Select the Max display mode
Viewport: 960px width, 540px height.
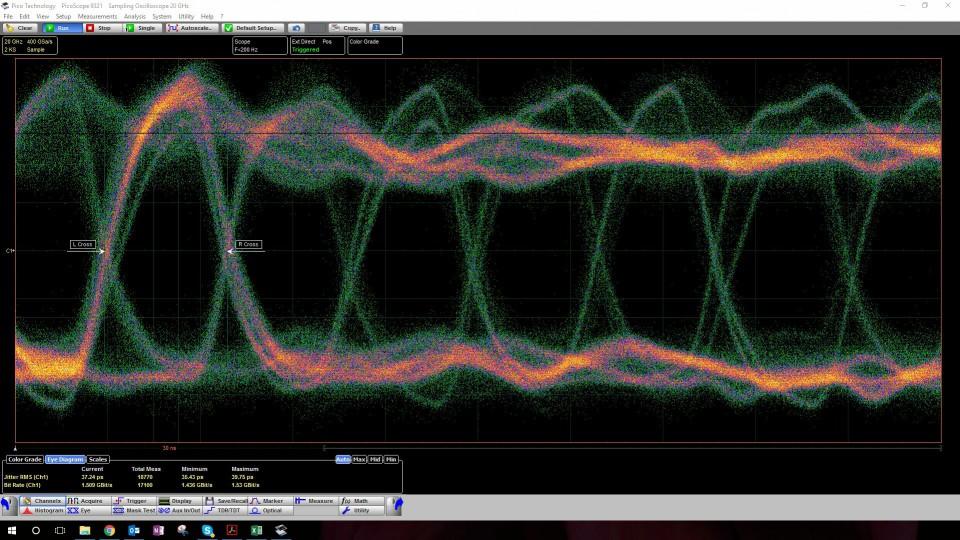[x=359, y=459]
